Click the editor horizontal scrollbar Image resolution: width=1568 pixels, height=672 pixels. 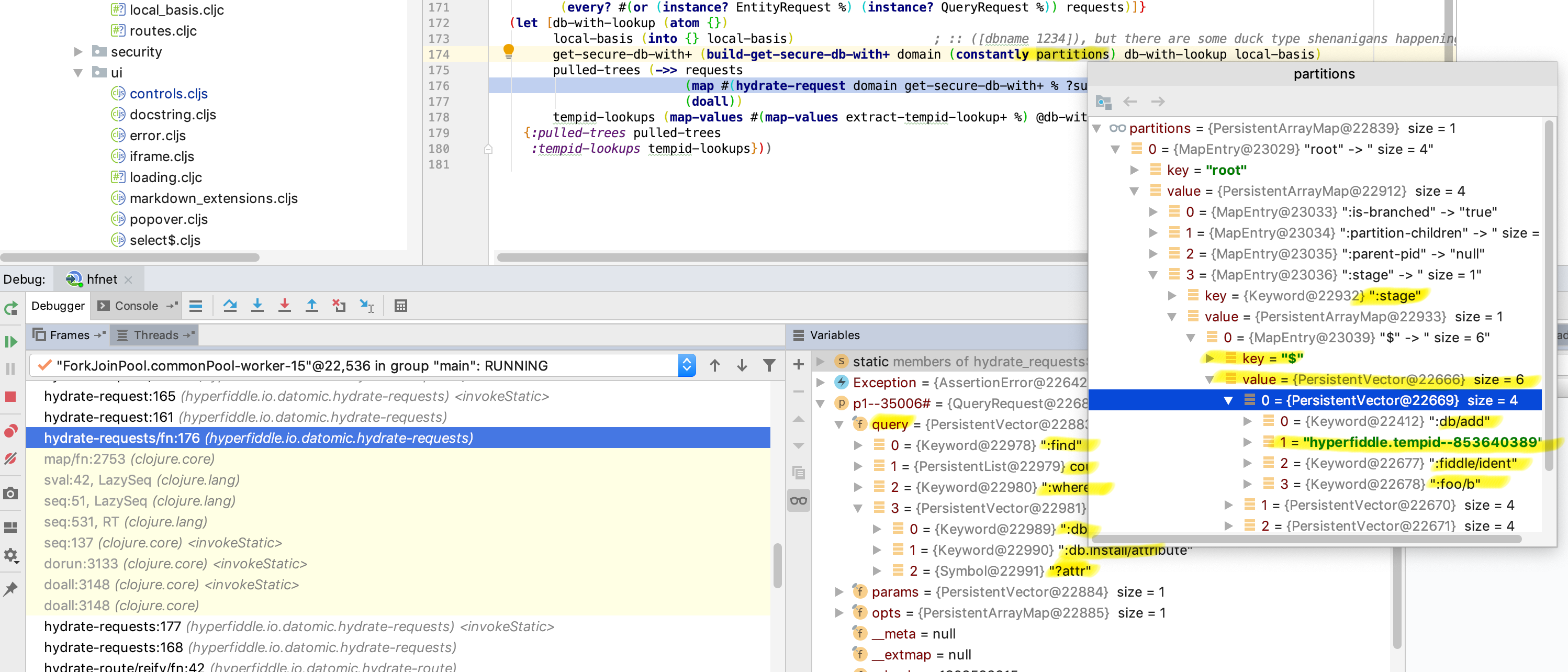click(791, 257)
